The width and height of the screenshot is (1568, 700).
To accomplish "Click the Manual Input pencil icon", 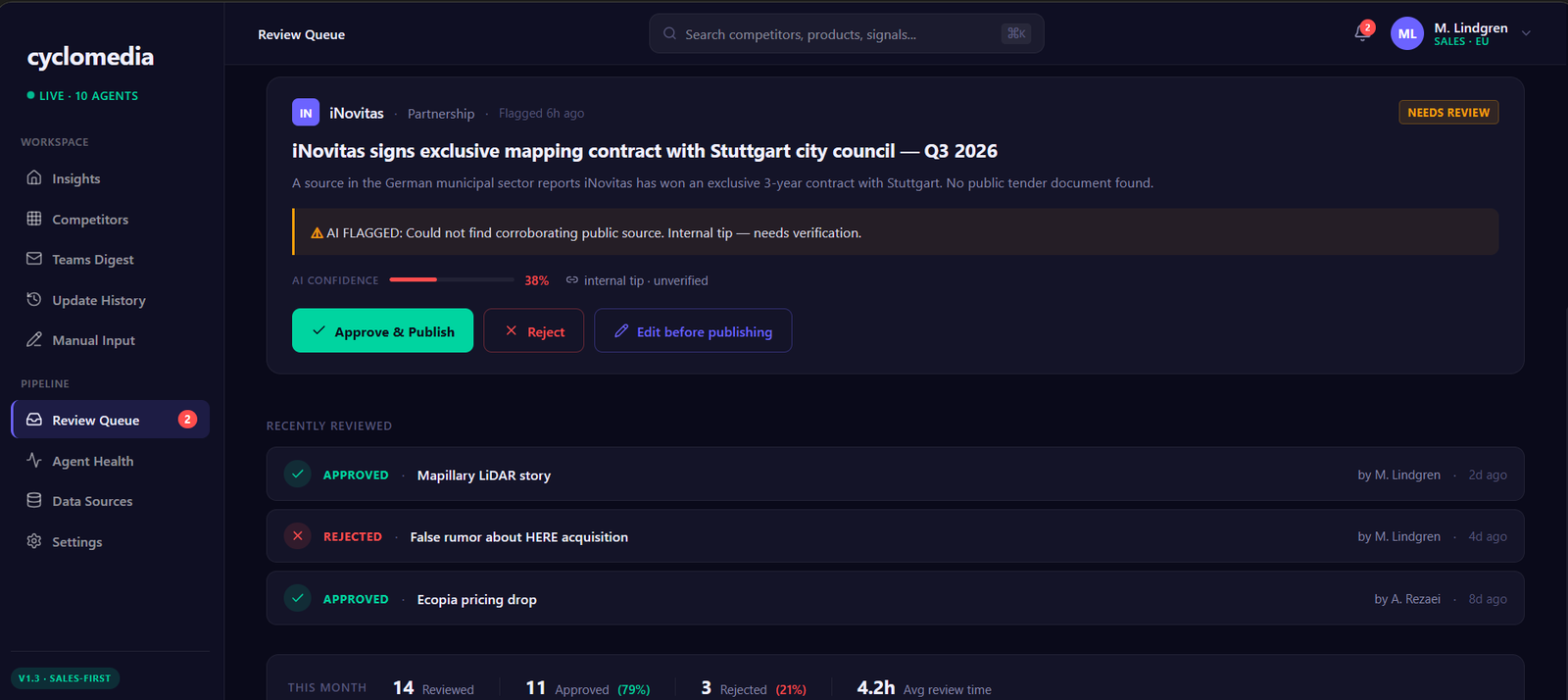I will click(x=34, y=339).
